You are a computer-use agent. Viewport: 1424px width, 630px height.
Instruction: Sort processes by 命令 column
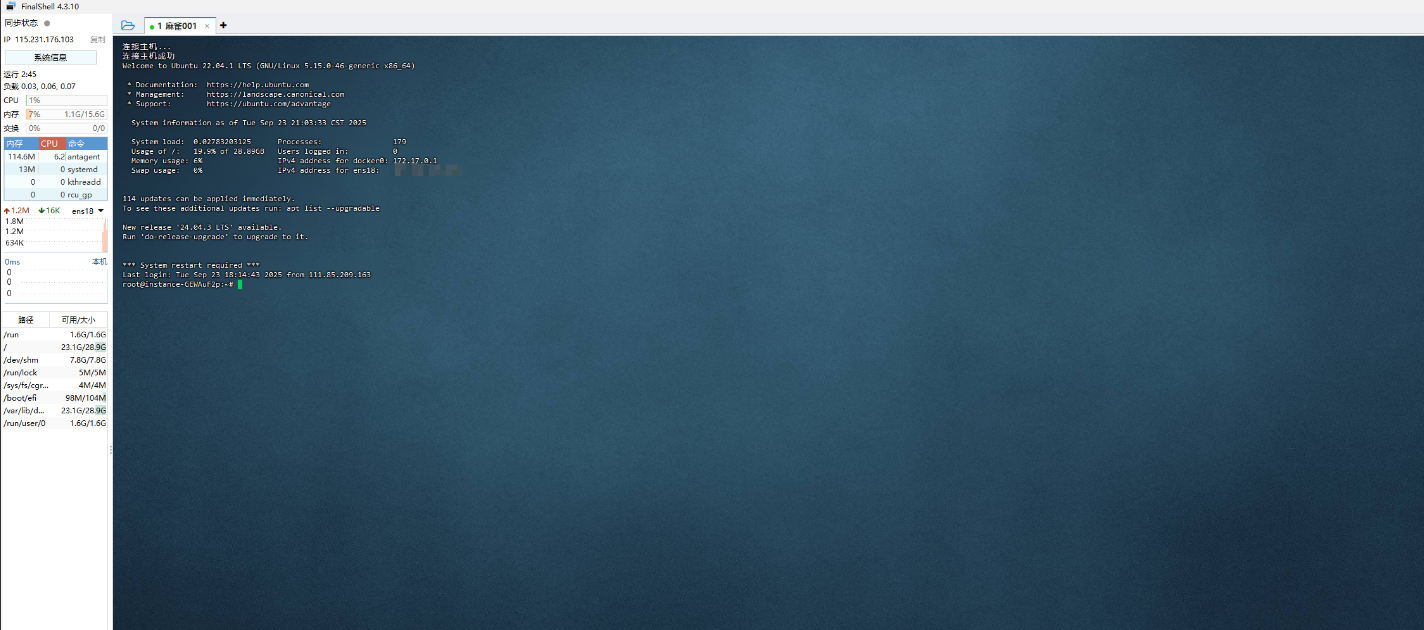[x=76, y=144]
